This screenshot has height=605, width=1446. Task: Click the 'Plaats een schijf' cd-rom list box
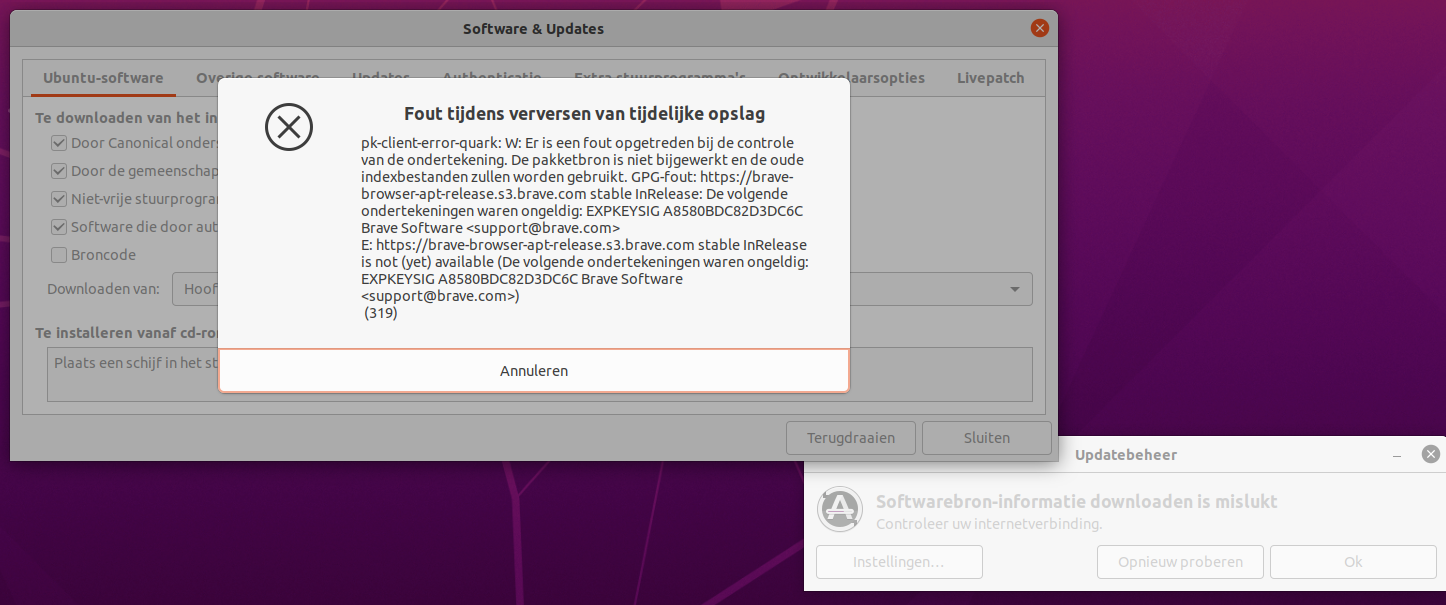[540, 374]
